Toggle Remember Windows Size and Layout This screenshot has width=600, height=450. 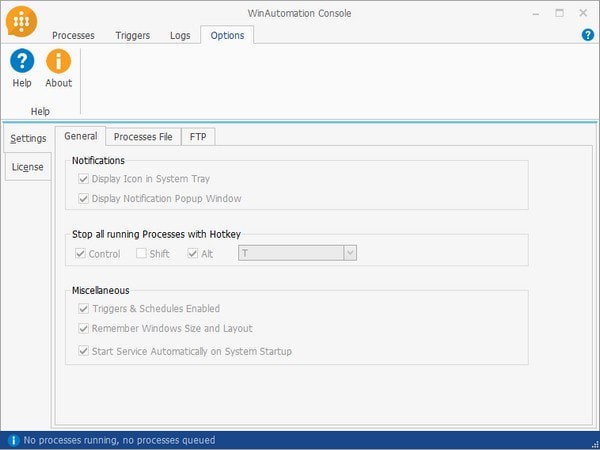click(x=83, y=328)
